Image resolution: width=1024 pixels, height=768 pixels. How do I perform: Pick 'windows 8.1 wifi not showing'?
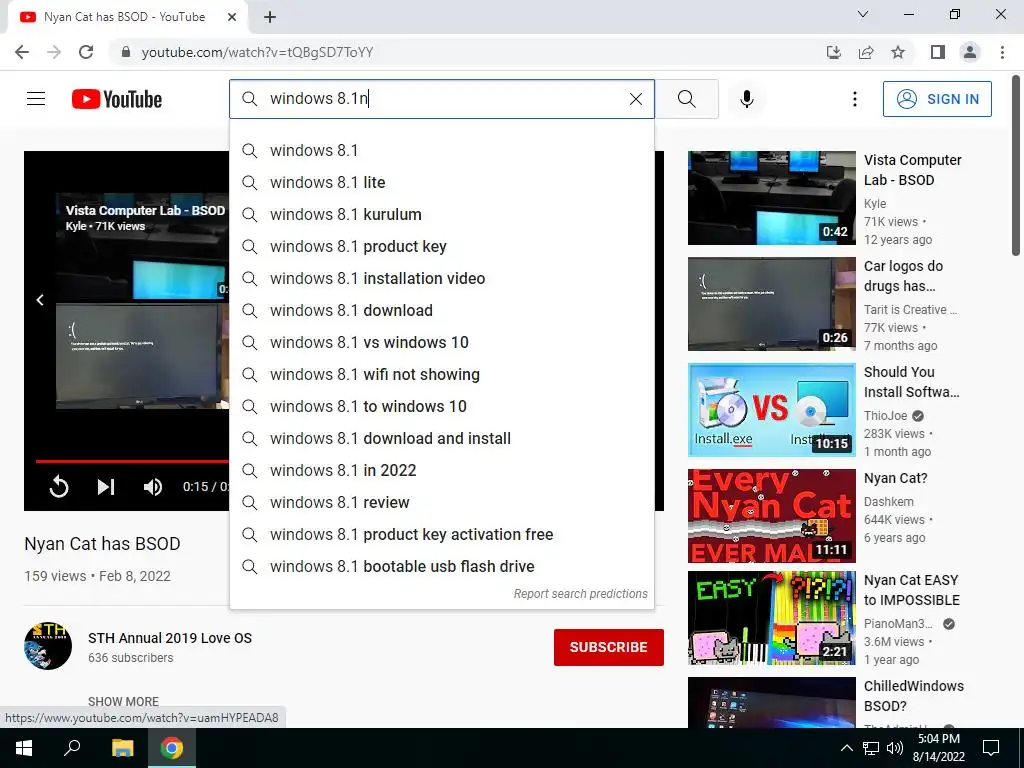(x=441, y=374)
